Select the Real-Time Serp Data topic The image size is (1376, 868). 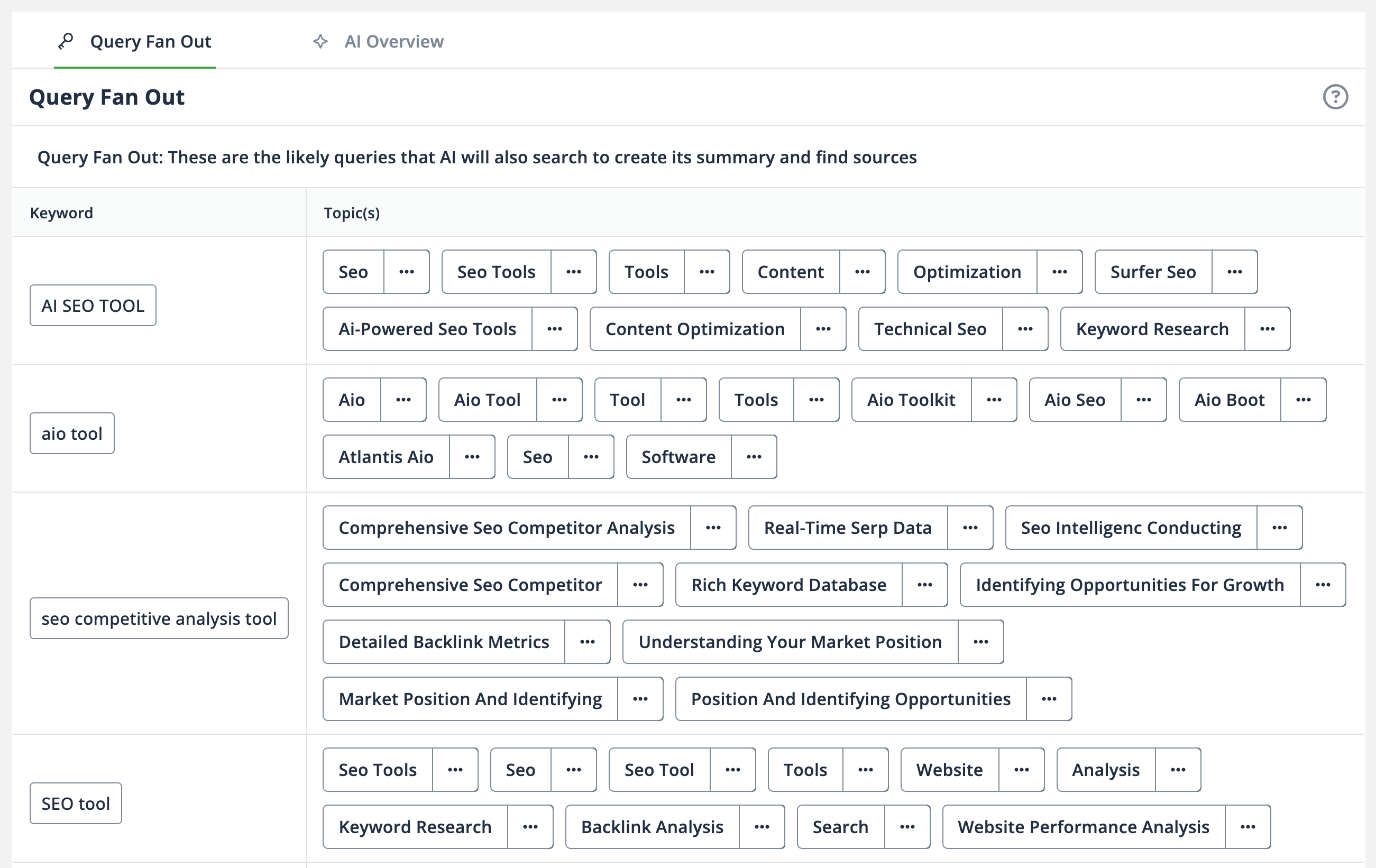pyautogui.click(x=848, y=528)
